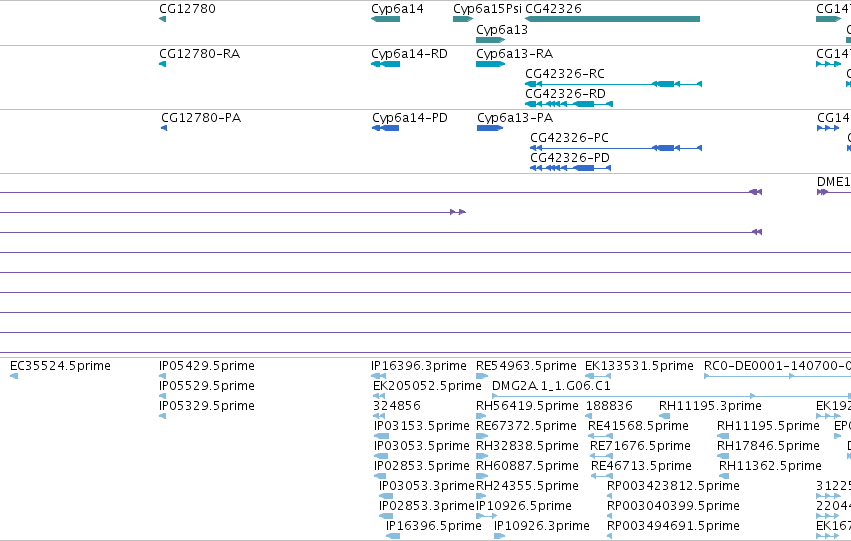Click EST IP05529.5prime
Screen dimensions: 851x541
coord(207,386)
